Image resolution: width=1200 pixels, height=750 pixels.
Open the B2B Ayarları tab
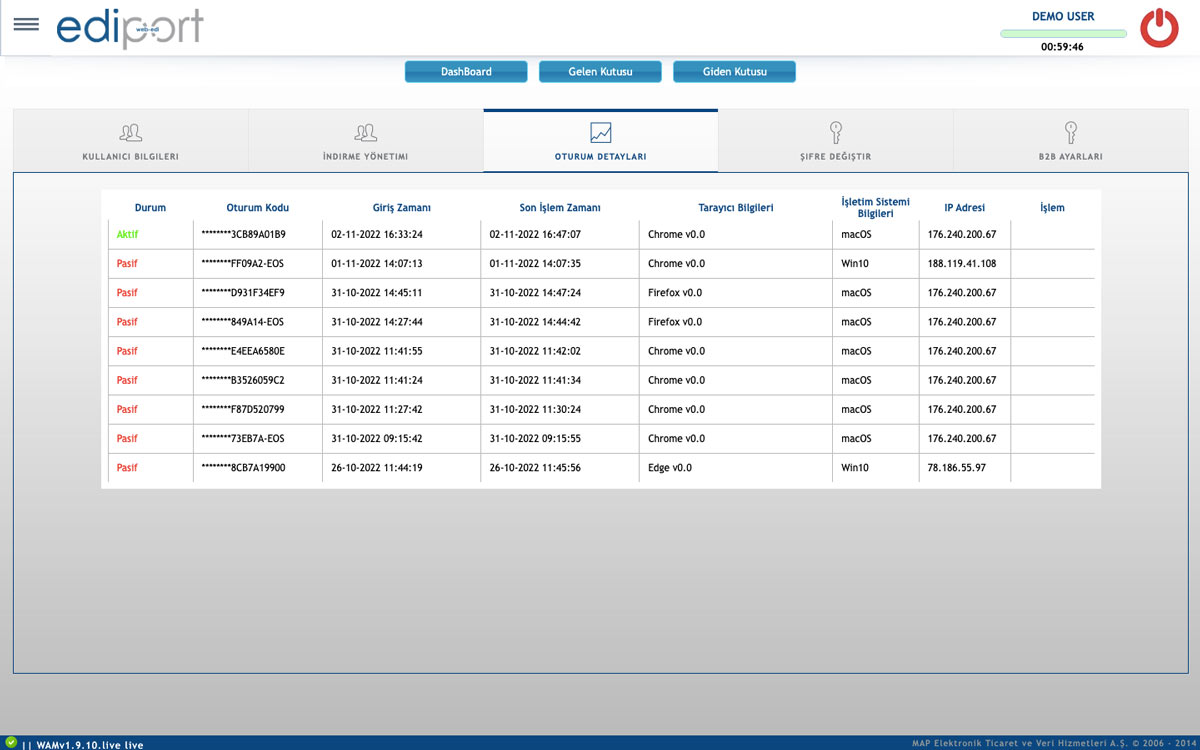point(1071,140)
